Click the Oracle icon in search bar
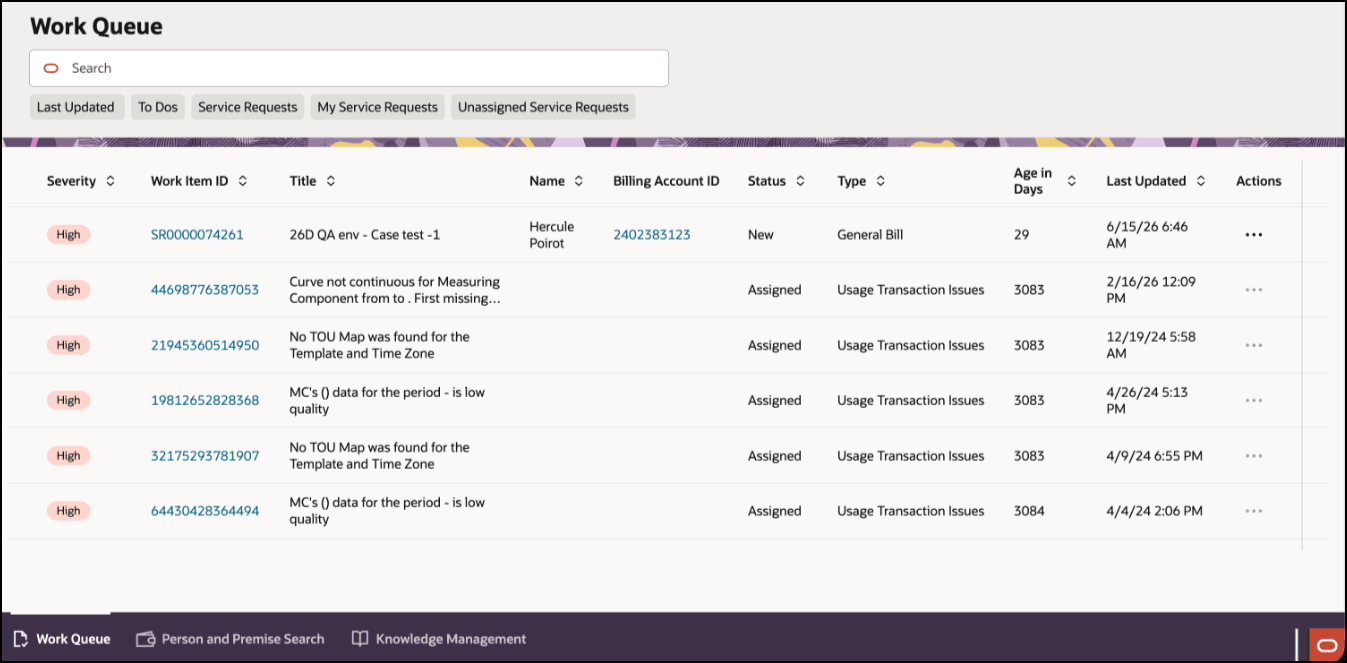This screenshot has width=1347, height=663. pyautogui.click(x=51, y=68)
